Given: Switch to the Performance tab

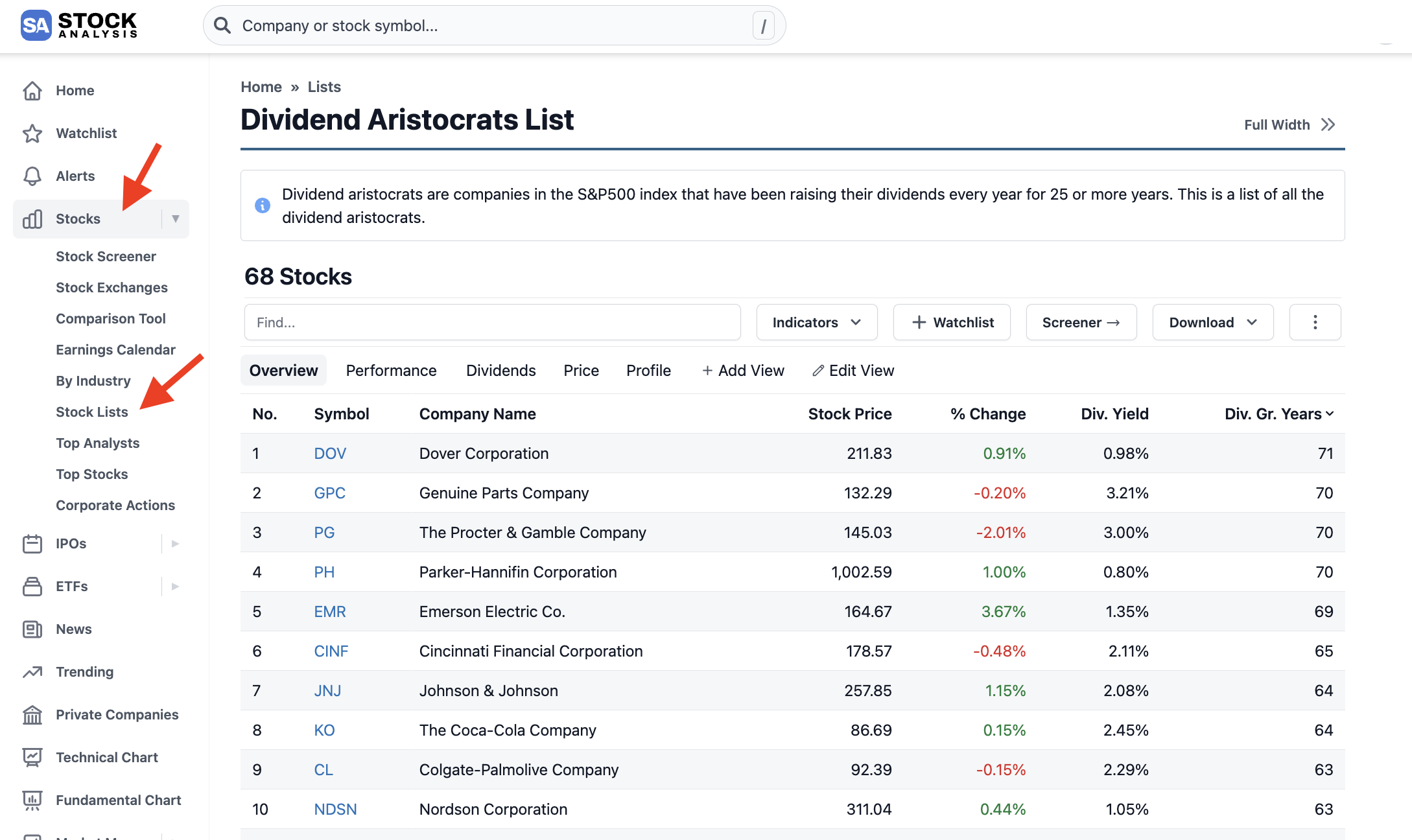Looking at the screenshot, I should [x=391, y=371].
